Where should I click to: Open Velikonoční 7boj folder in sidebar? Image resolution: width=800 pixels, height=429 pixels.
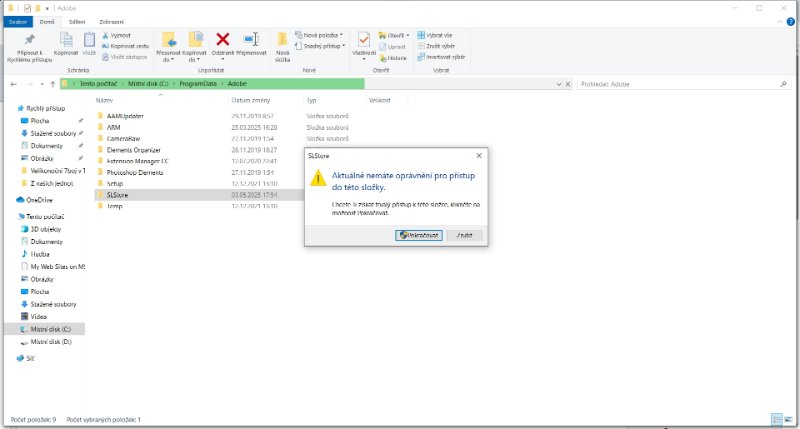(x=58, y=171)
